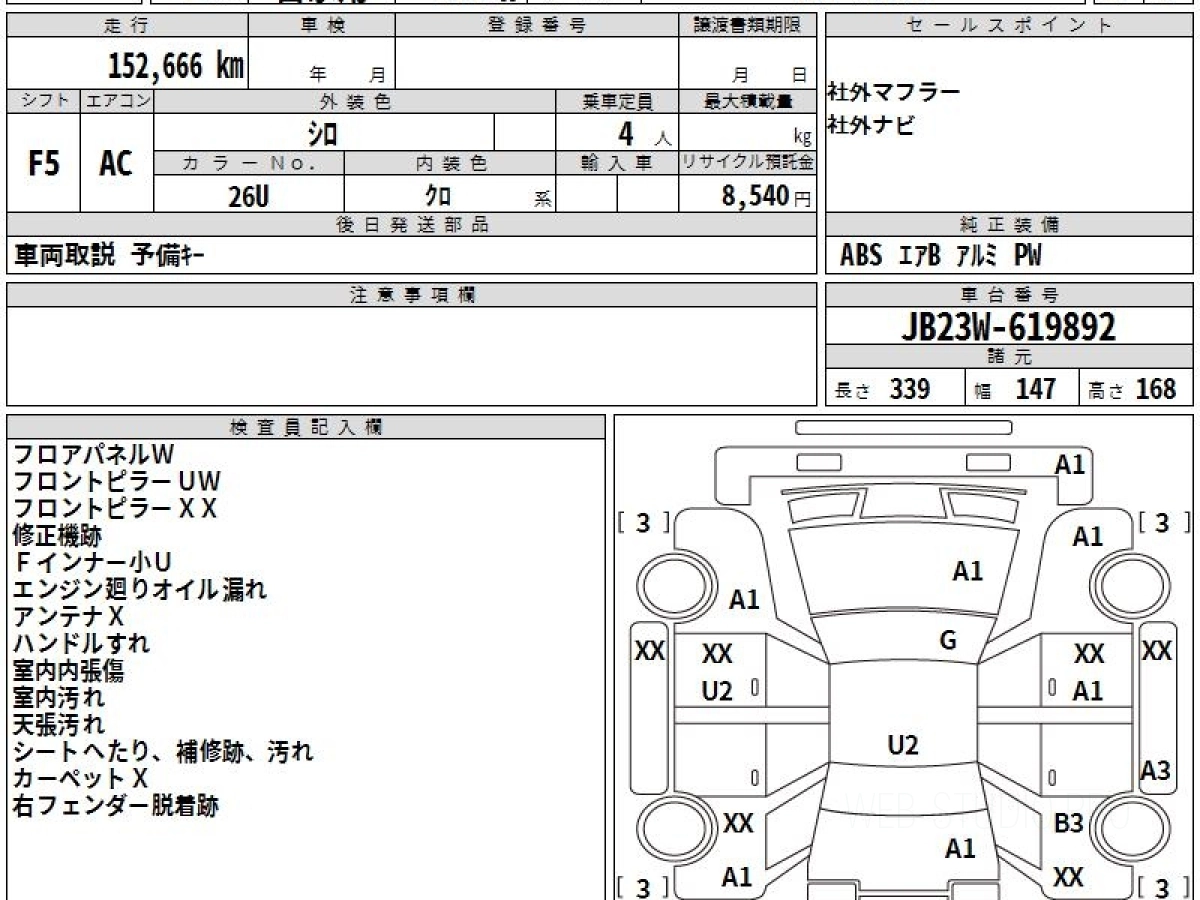Click the 注意事項欄 header

(411, 295)
